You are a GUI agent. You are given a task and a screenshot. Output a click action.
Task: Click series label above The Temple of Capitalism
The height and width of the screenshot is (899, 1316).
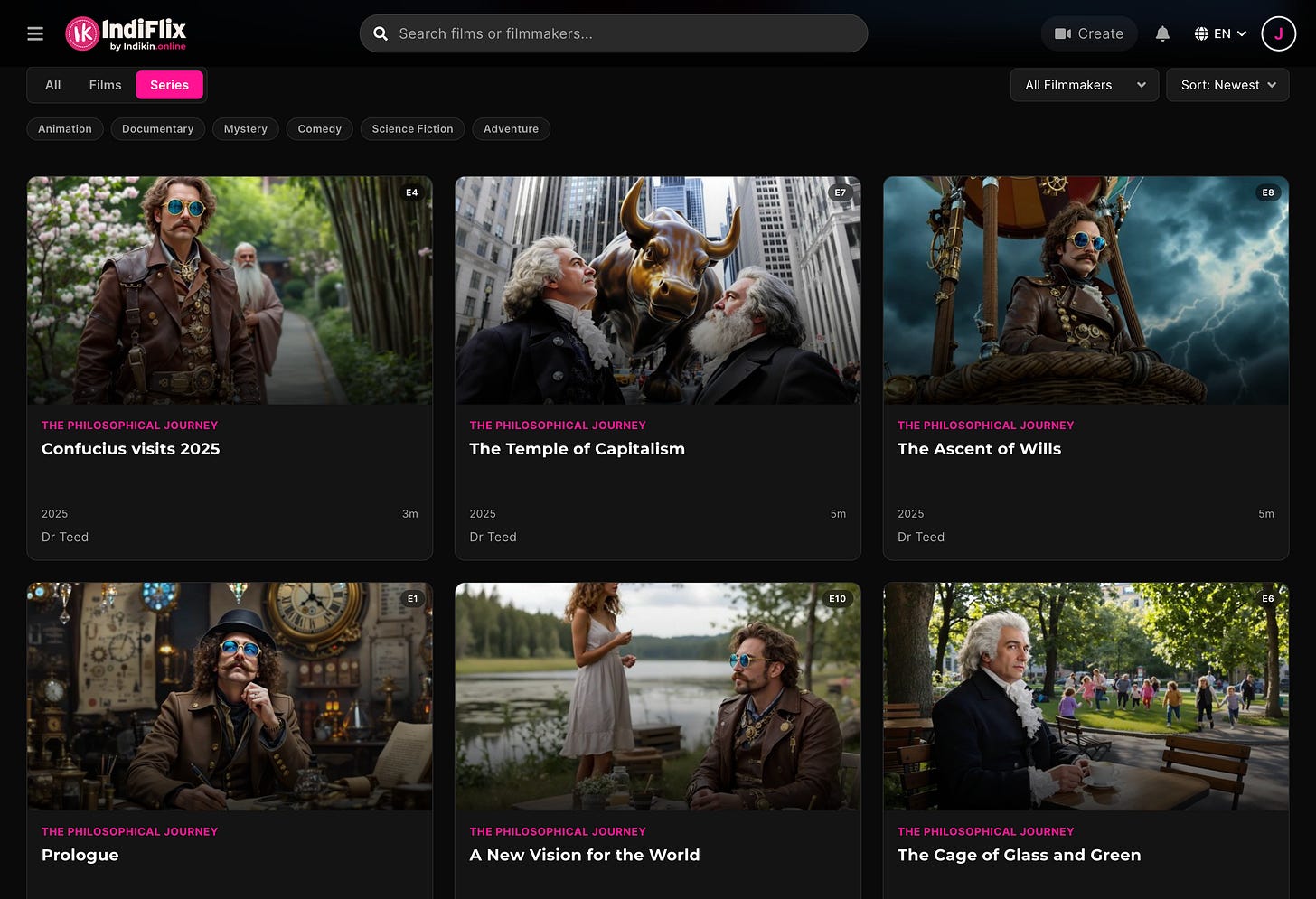558,426
